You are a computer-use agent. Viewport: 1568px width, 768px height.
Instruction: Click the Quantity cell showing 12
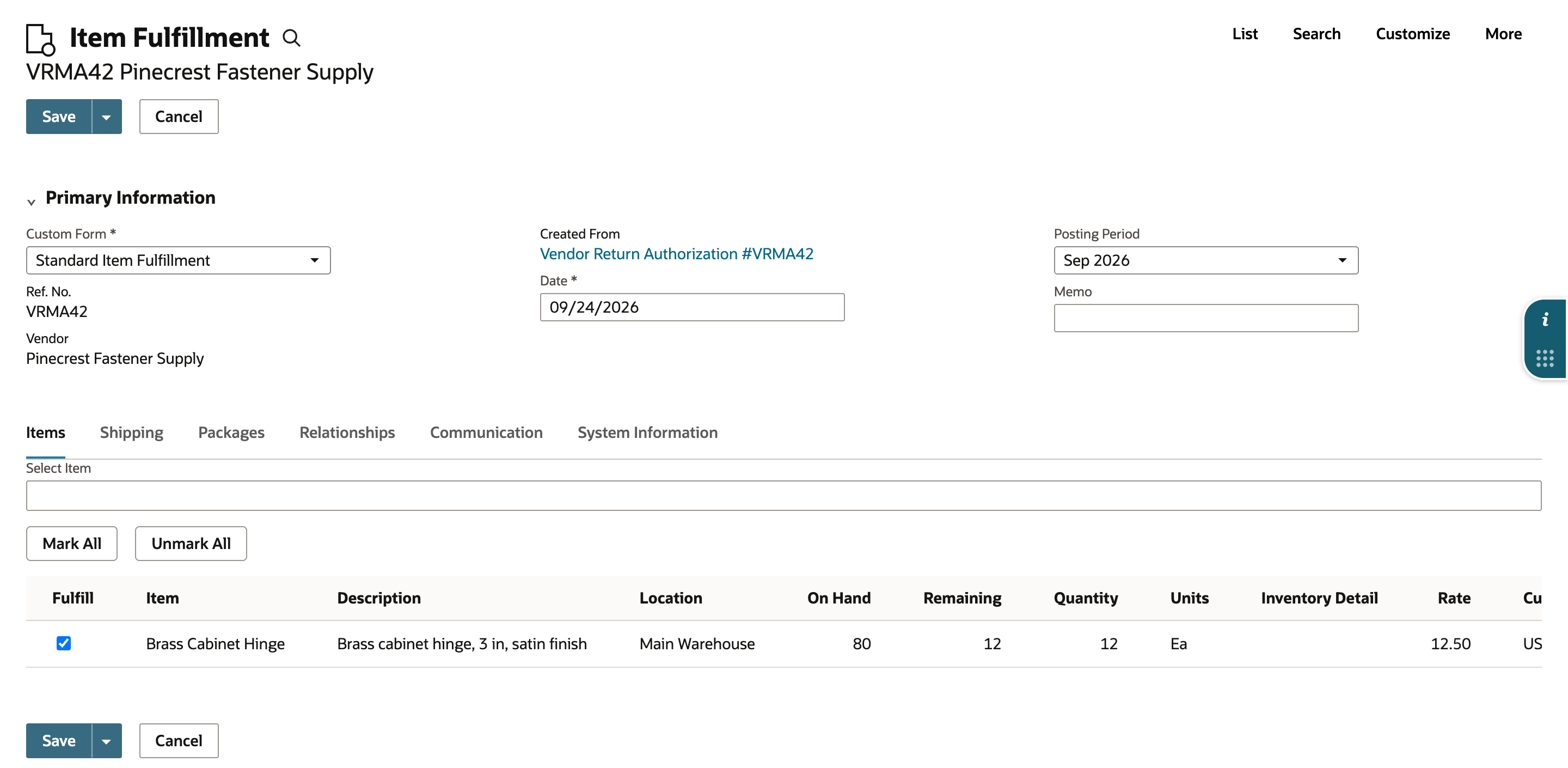[1108, 643]
